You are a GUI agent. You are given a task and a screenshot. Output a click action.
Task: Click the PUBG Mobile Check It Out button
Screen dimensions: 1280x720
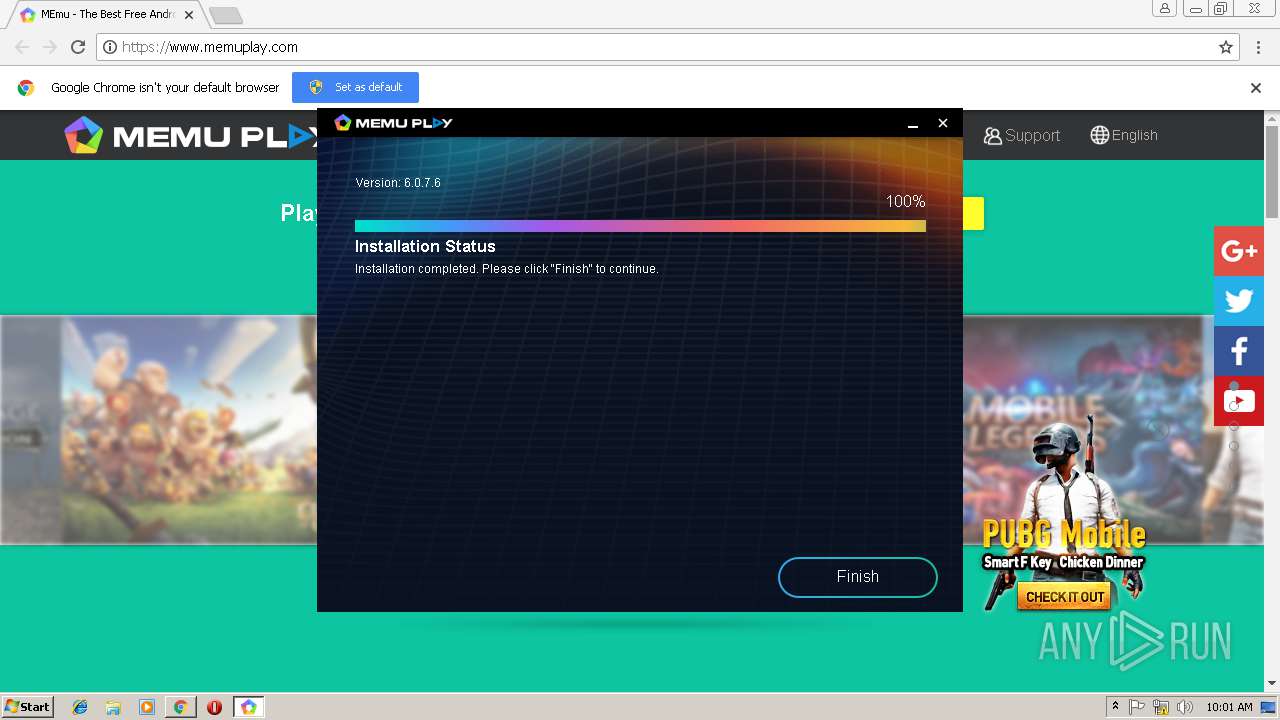click(x=1065, y=597)
